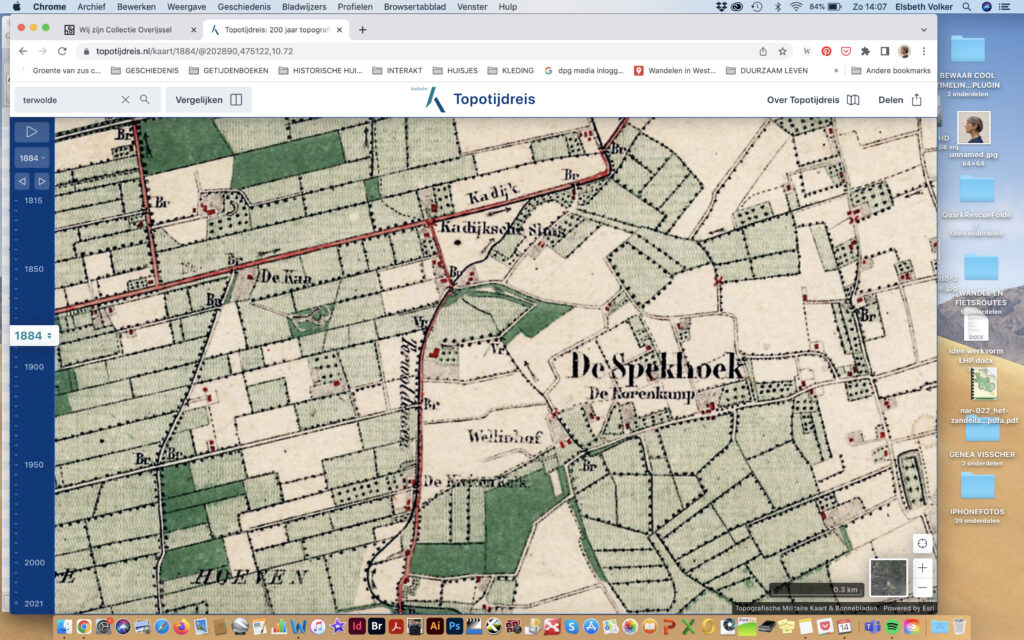Screen dimensions: 1024x640
Task: Click the search magnifier icon
Action: click(x=145, y=100)
